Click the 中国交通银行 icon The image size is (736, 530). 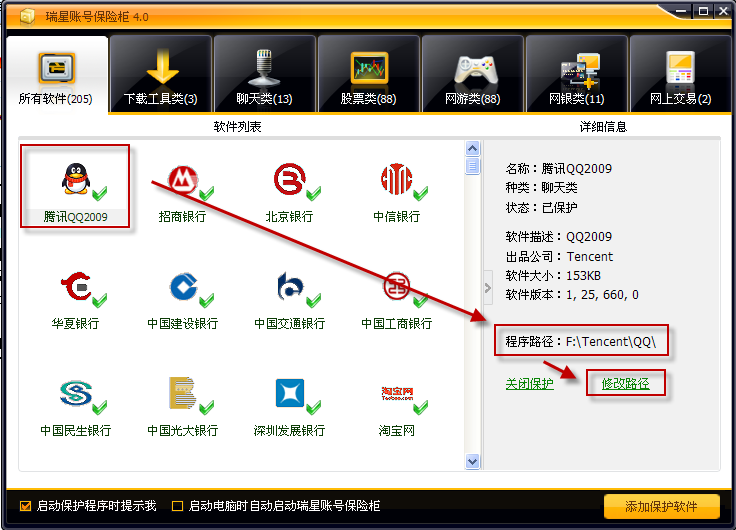pyautogui.click(x=290, y=286)
